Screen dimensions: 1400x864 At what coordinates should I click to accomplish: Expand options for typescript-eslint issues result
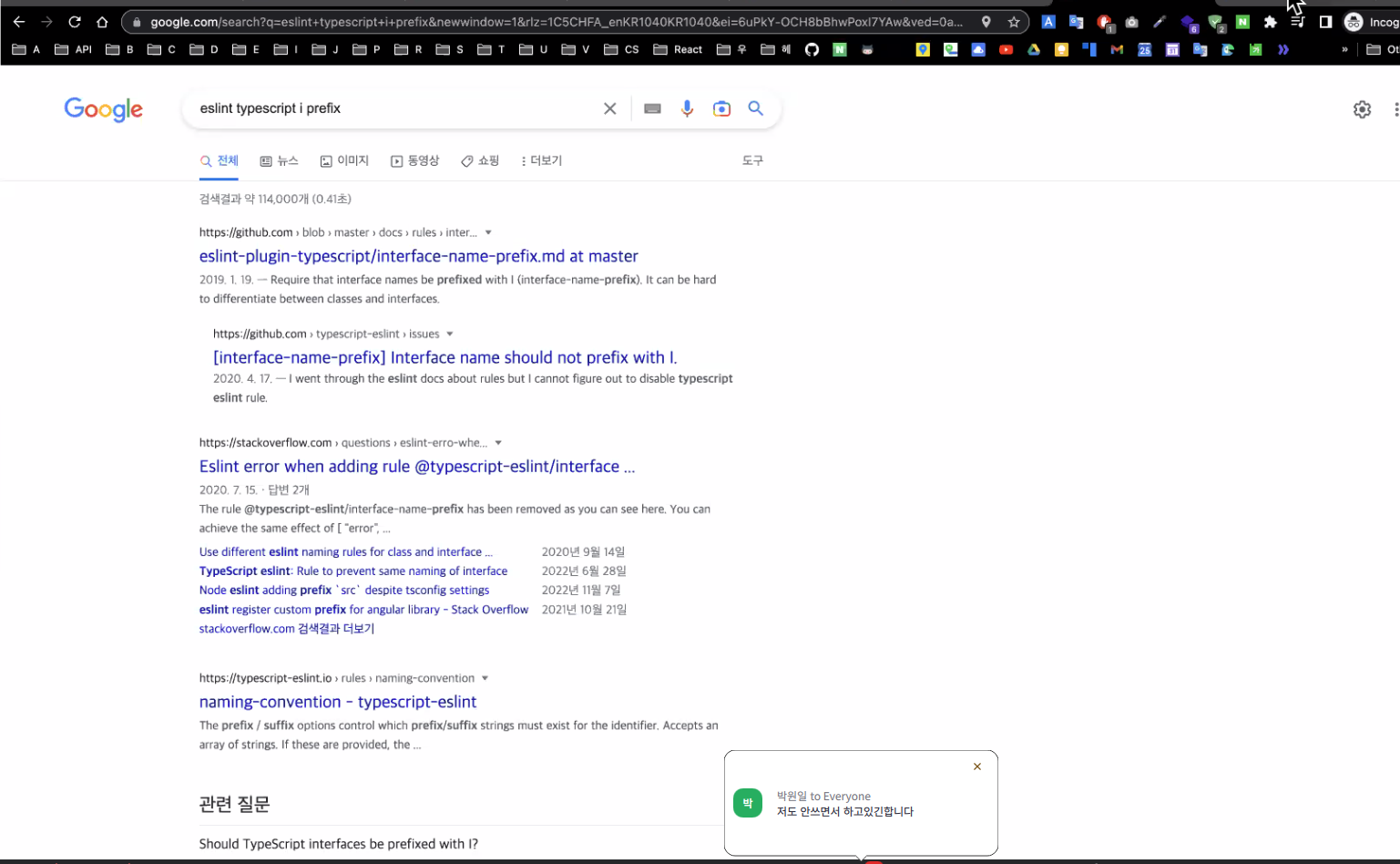pos(450,334)
